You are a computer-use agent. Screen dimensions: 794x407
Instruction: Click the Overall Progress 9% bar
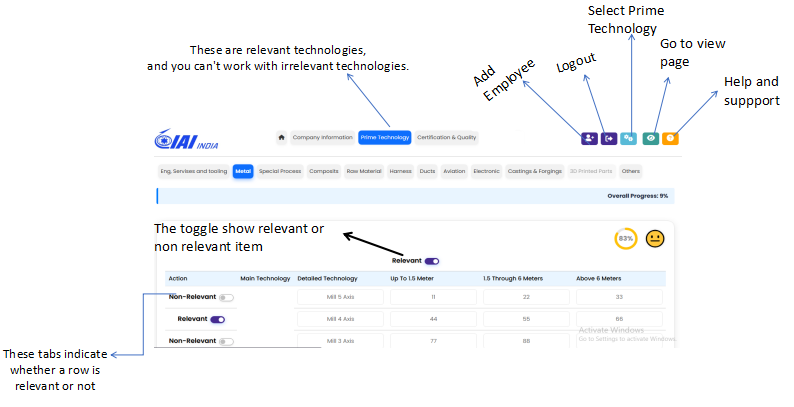pyautogui.click(x=415, y=196)
